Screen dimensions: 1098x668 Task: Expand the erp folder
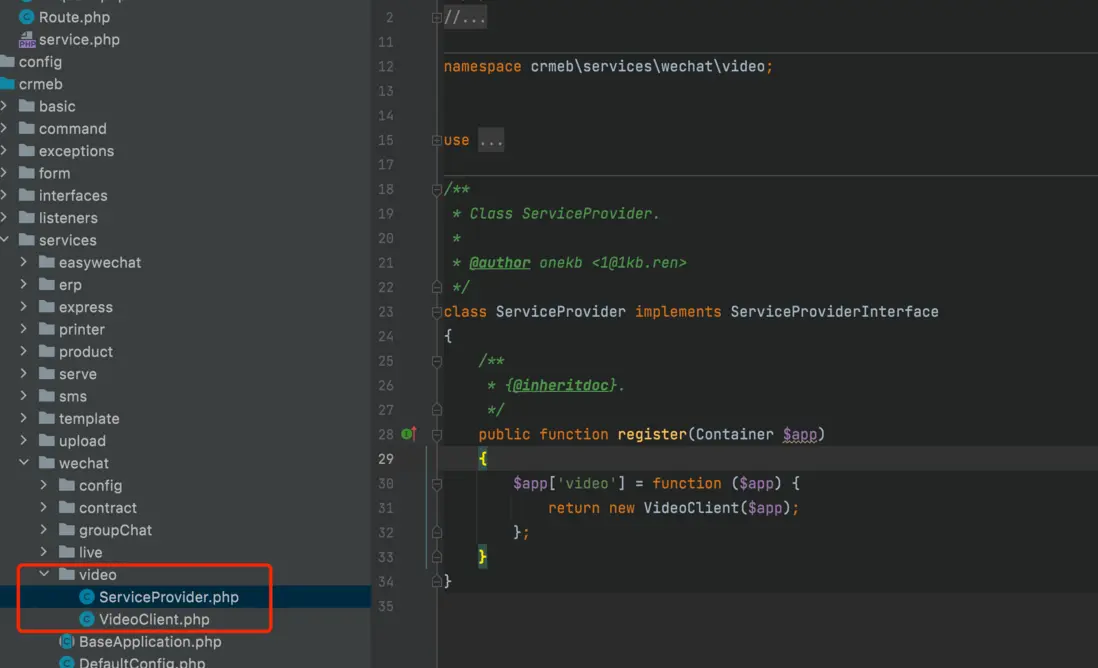tap(24, 284)
